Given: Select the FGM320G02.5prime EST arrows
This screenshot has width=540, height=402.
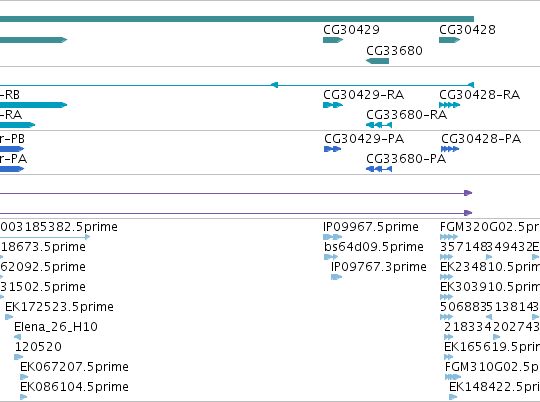Looking at the screenshot, I should pos(449,237).
